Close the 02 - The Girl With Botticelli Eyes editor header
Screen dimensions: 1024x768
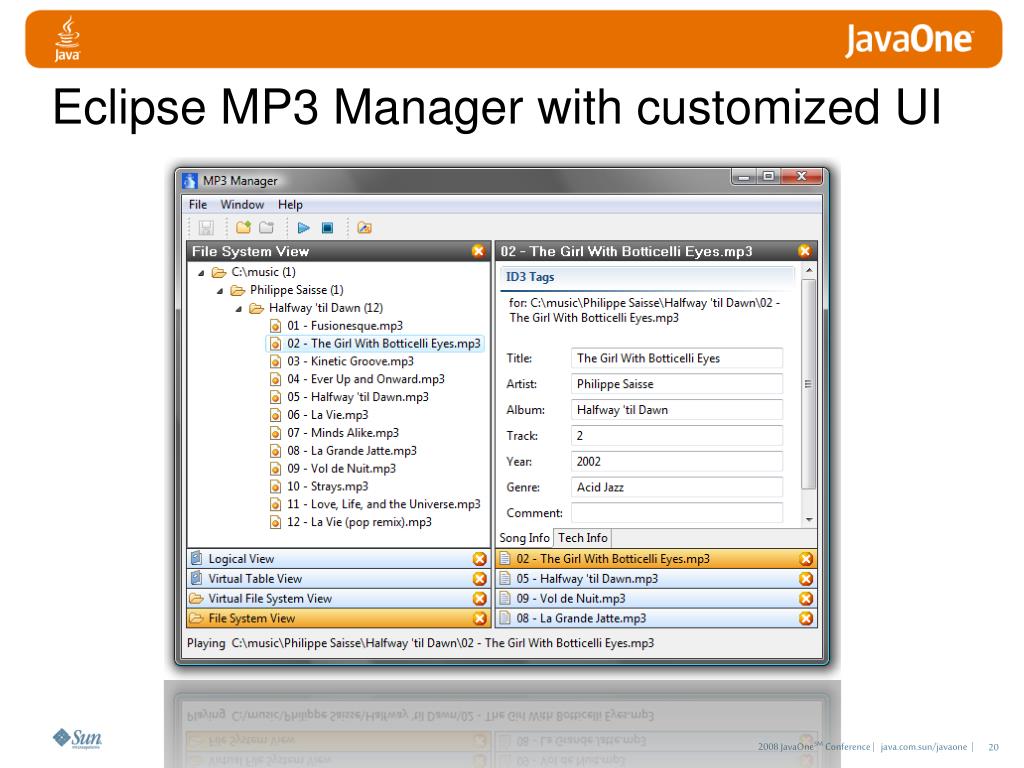pos(805,251)
